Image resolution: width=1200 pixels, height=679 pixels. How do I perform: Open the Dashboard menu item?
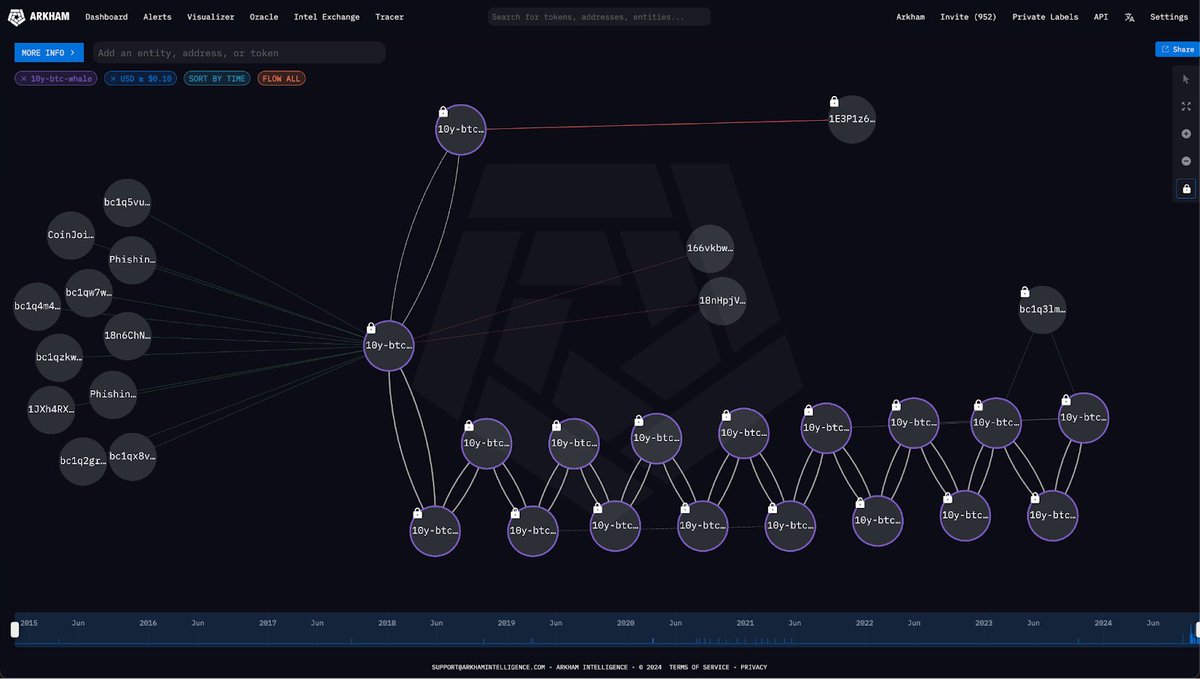click(x=106, y=17)
